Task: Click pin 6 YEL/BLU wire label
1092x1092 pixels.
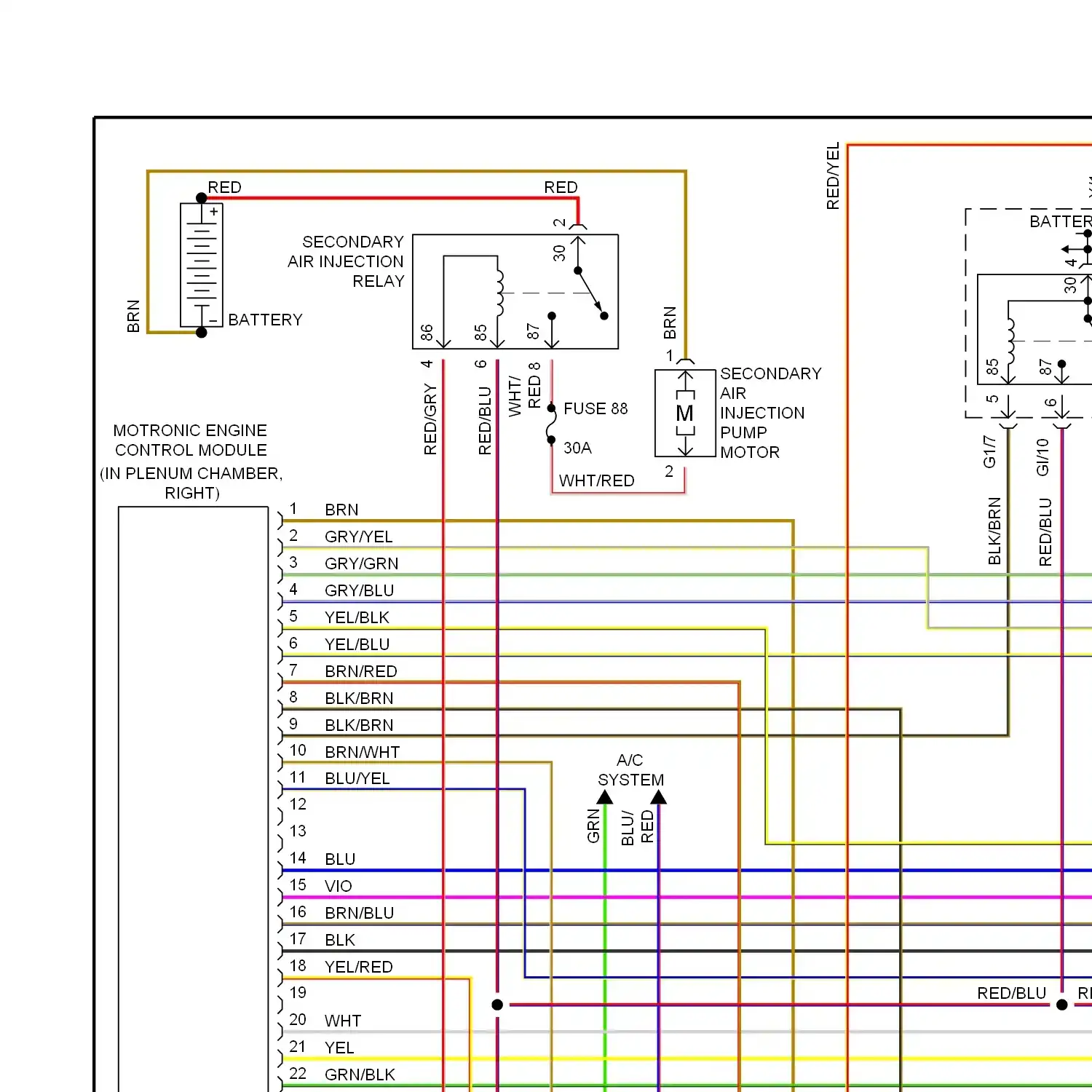Action: click(x=357, y=644)
